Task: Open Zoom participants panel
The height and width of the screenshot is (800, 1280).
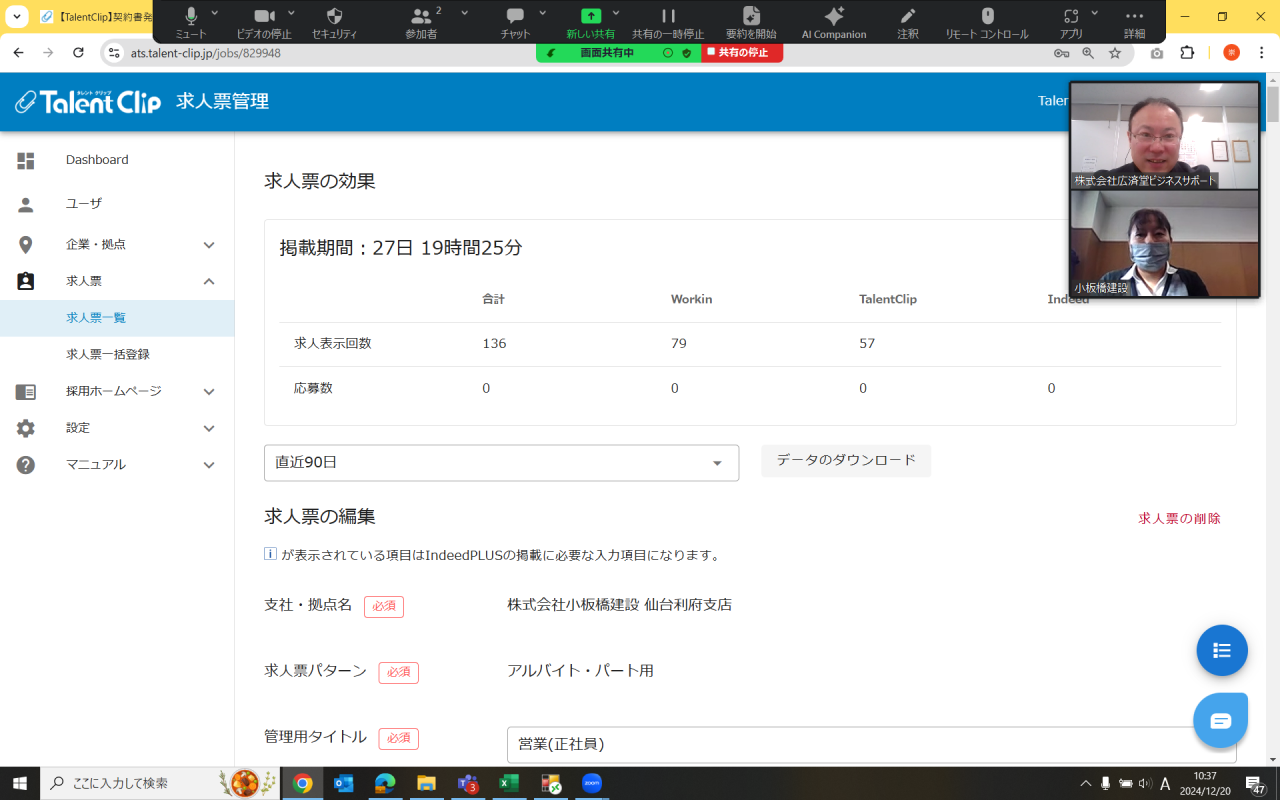Action: pos(421,21)
